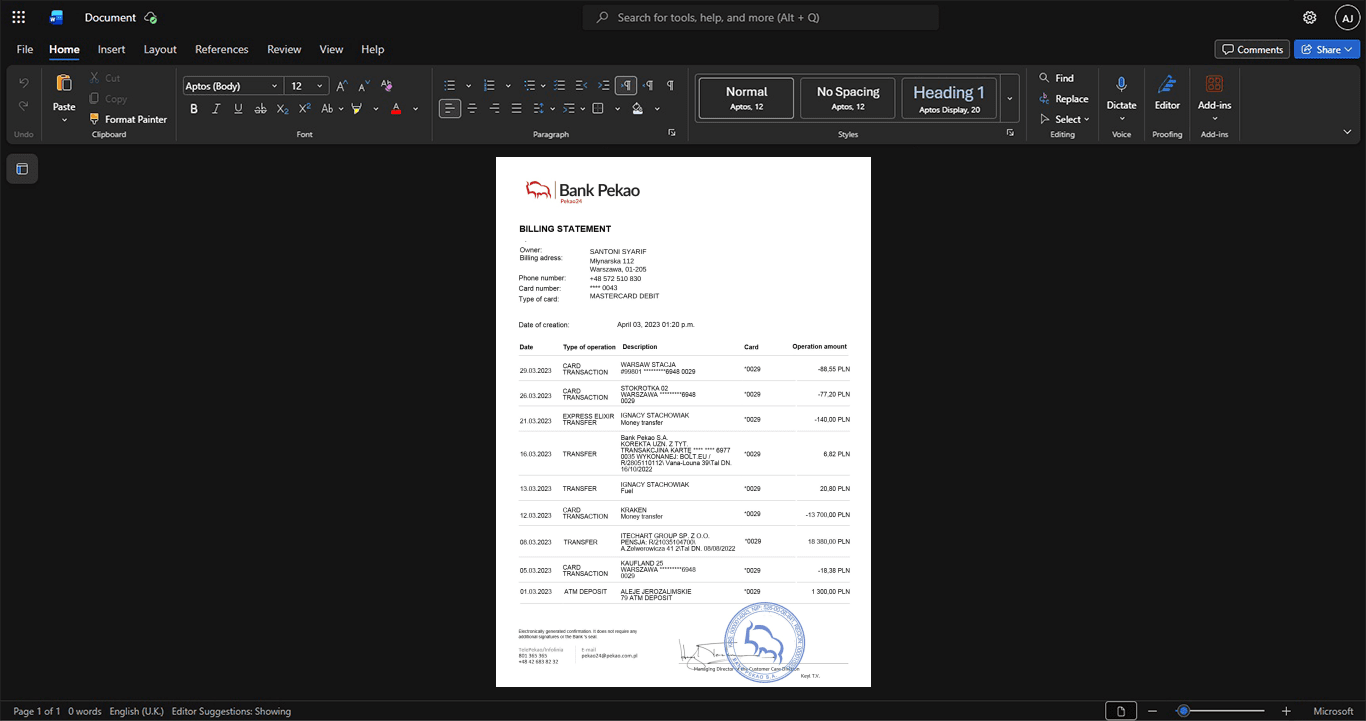Set left-to-right text direction

(626, 86)
